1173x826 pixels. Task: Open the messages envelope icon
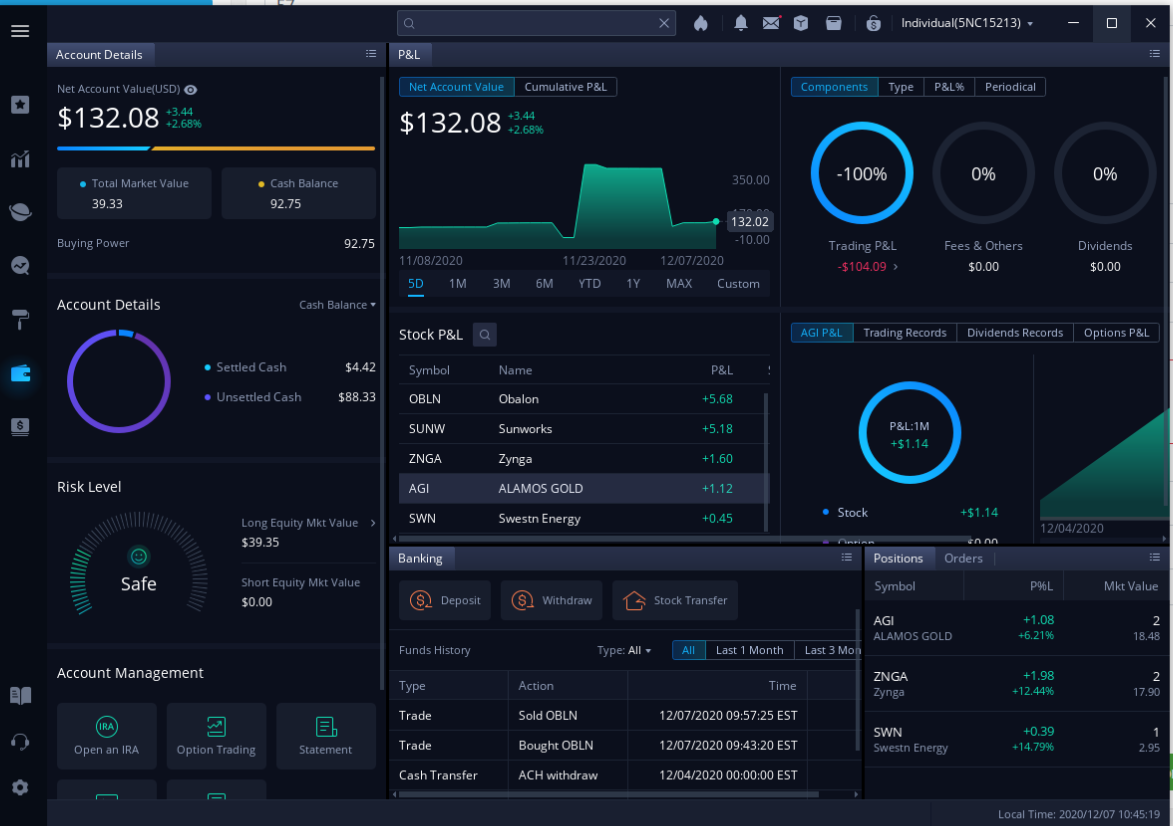(x=771, y=23)
